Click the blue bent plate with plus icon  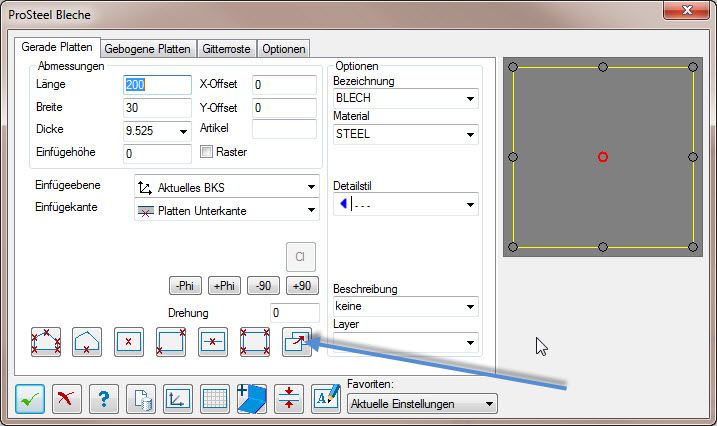pyautogui.click(x=252, y=399)
